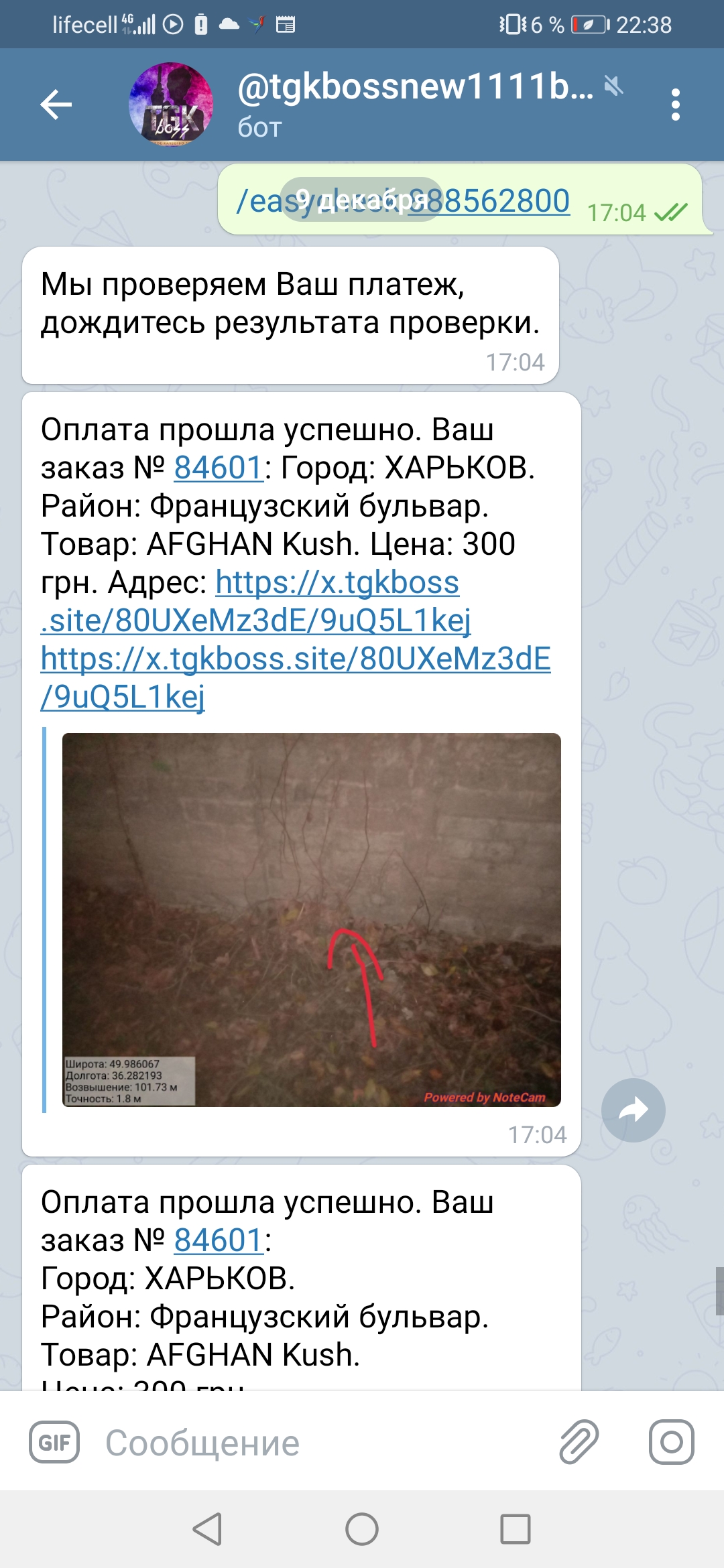The height and width of the screenshot is (1568, 724).
Task: Tap the forward arrow next to photo message
Action: (x=633, y=1110)
